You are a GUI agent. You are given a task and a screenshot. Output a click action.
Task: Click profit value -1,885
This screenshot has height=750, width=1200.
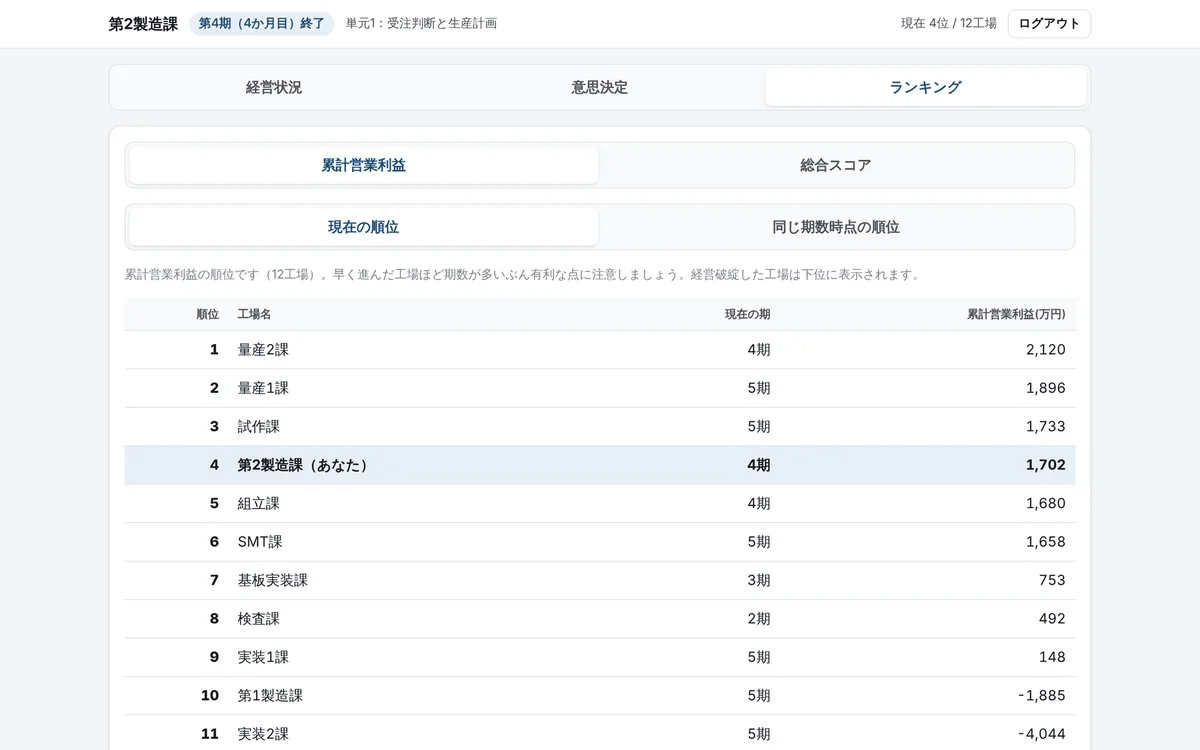tap(1041, 696)
